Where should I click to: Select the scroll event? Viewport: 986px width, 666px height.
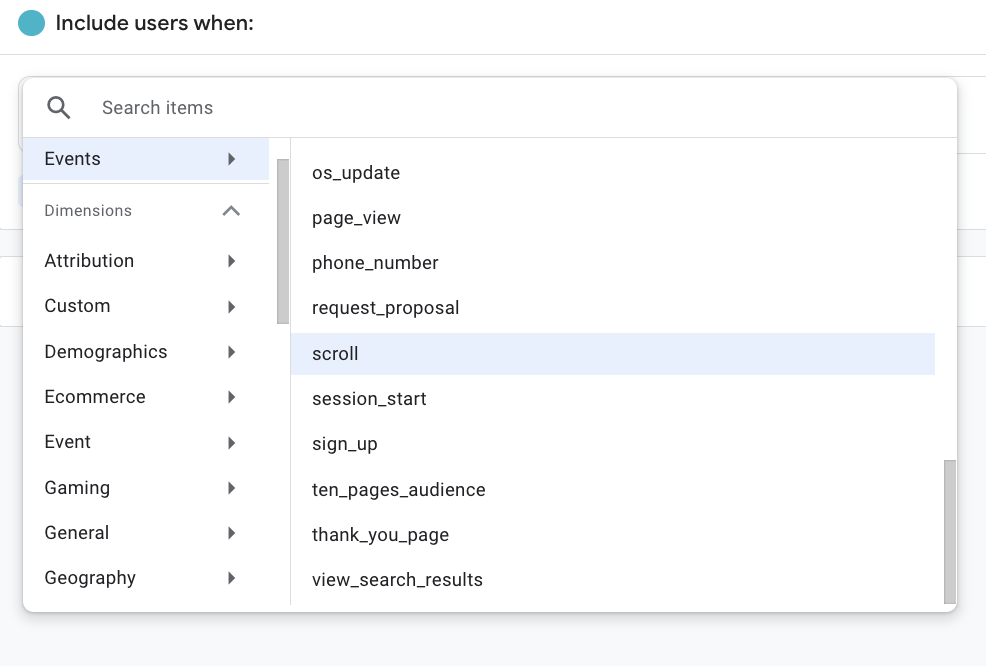click(613, 354)
